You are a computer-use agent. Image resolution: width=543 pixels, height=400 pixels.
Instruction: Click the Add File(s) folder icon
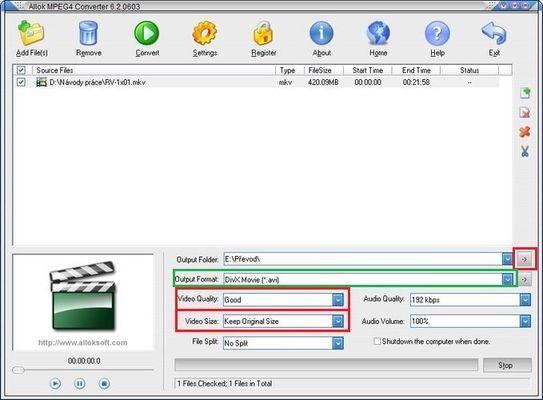31,33
